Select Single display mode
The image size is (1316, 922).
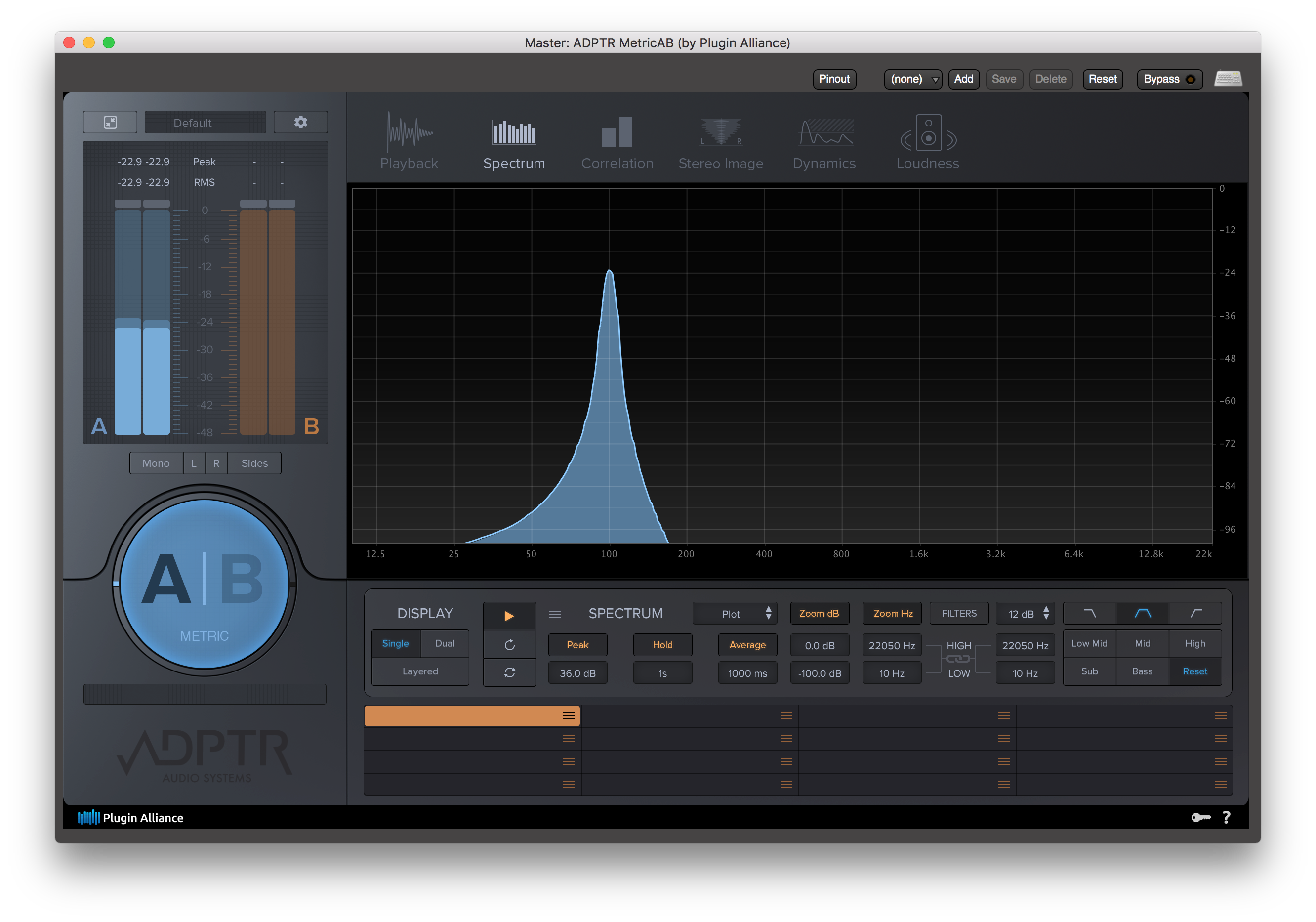coord(396,643)
